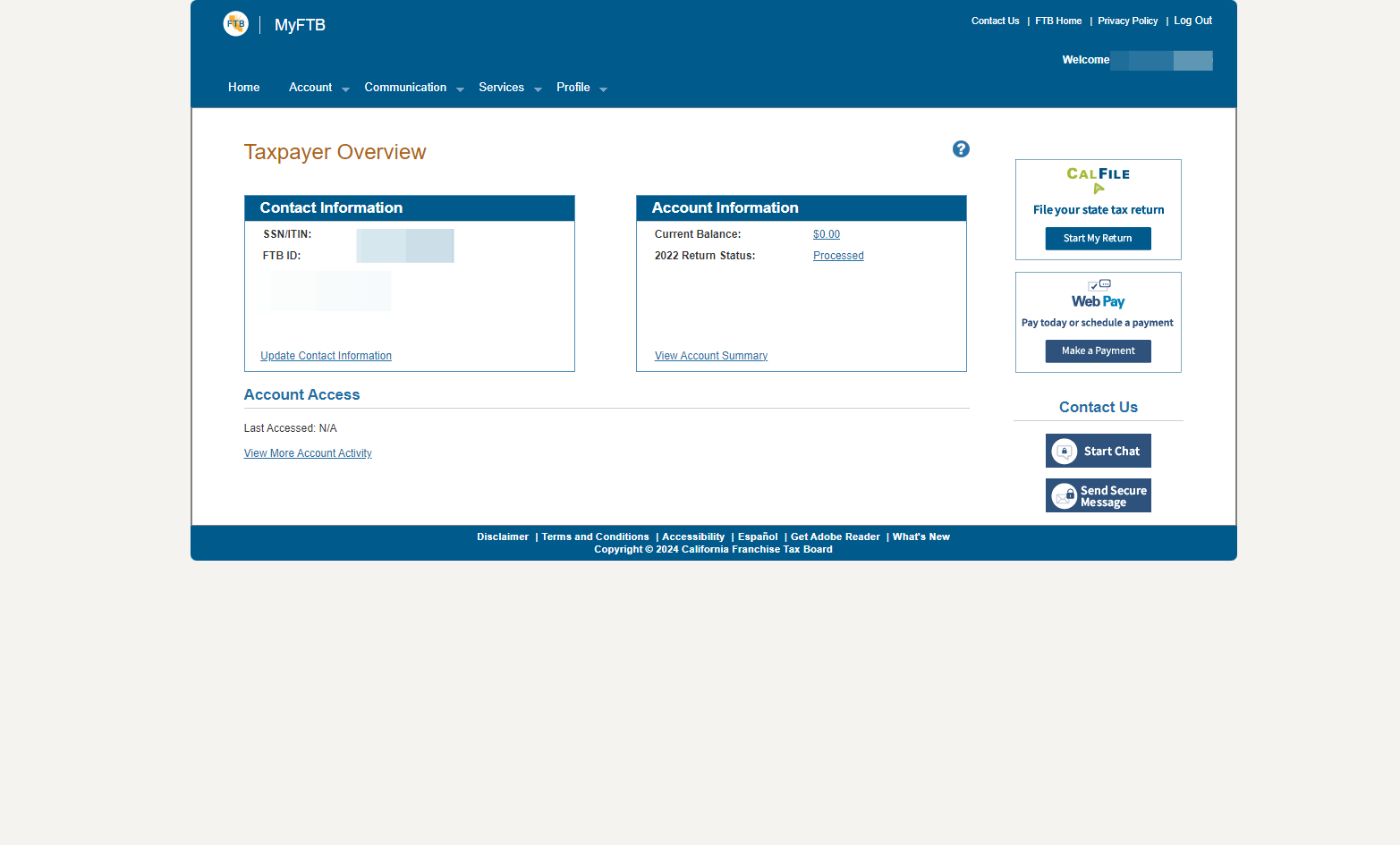This screenshot has width=1400, height=845.
Task: Click the MyFTB title text
Action: pos(300,25)
